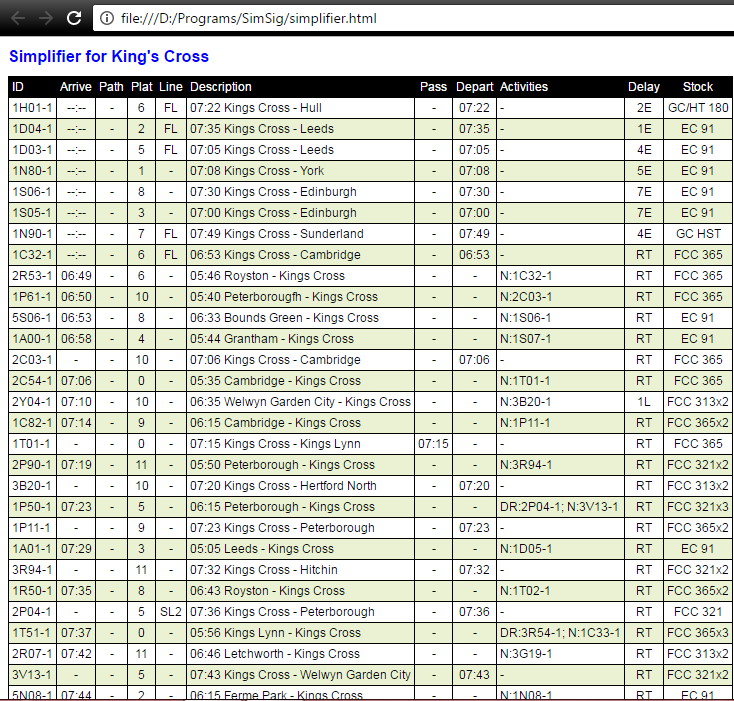Screen dimensions: 734x701
Task: Click the Delay column header
Action: point(644,87)
